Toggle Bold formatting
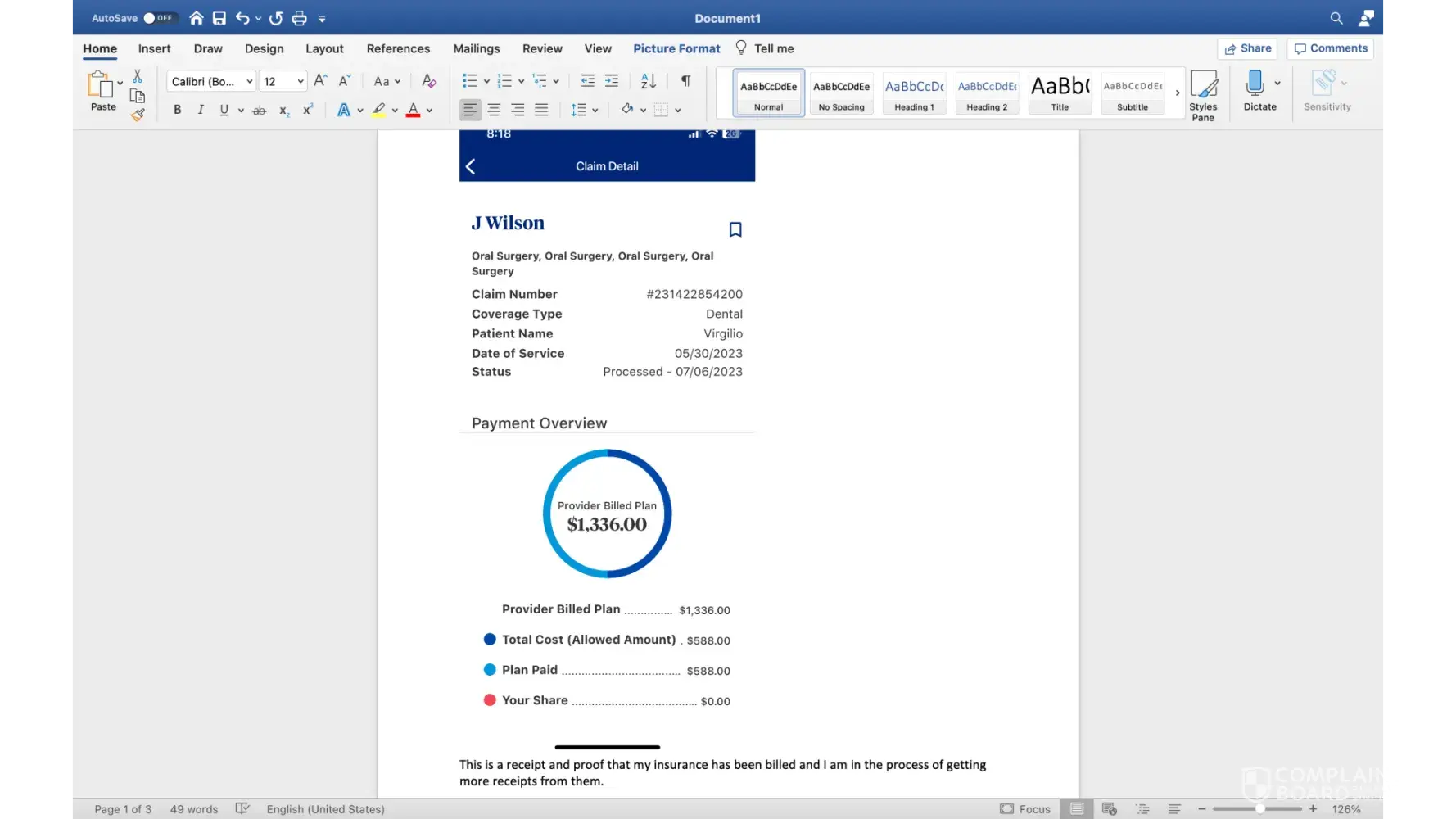This screenshot has height=819, width=1456. (x=177, y=110)
